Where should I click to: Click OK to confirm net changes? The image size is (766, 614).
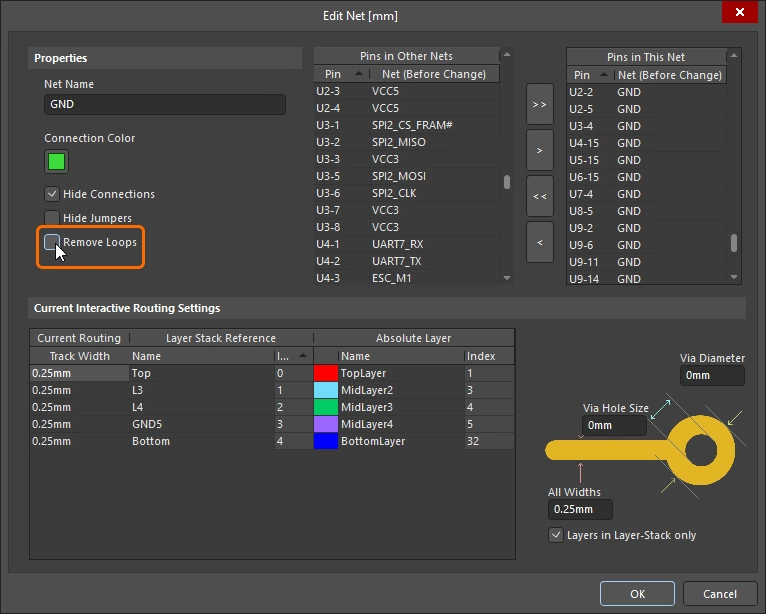[x=637, y=593]
